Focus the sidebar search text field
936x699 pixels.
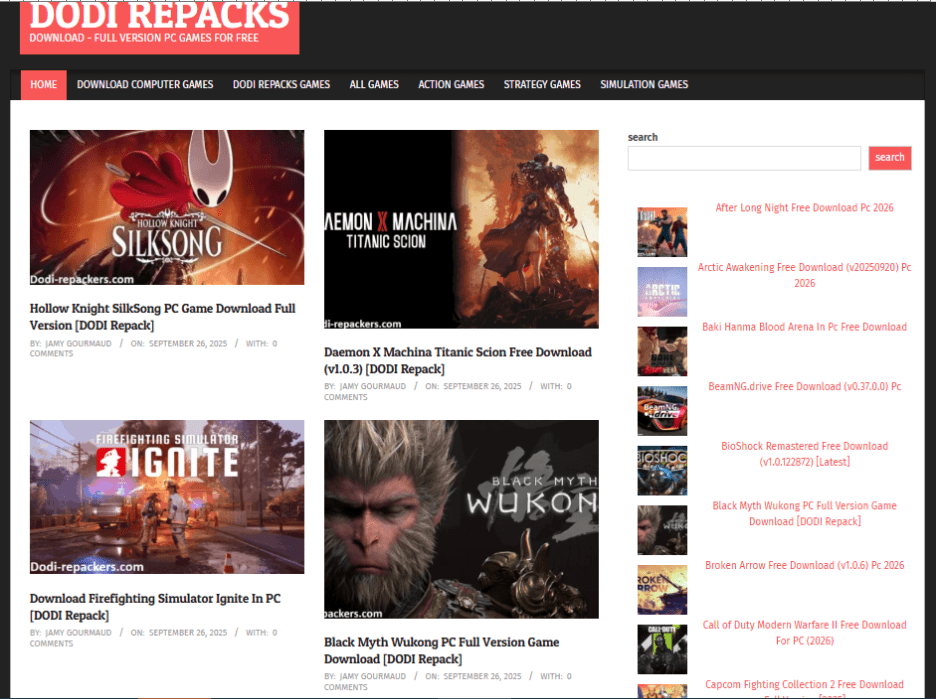coord(743,158)
